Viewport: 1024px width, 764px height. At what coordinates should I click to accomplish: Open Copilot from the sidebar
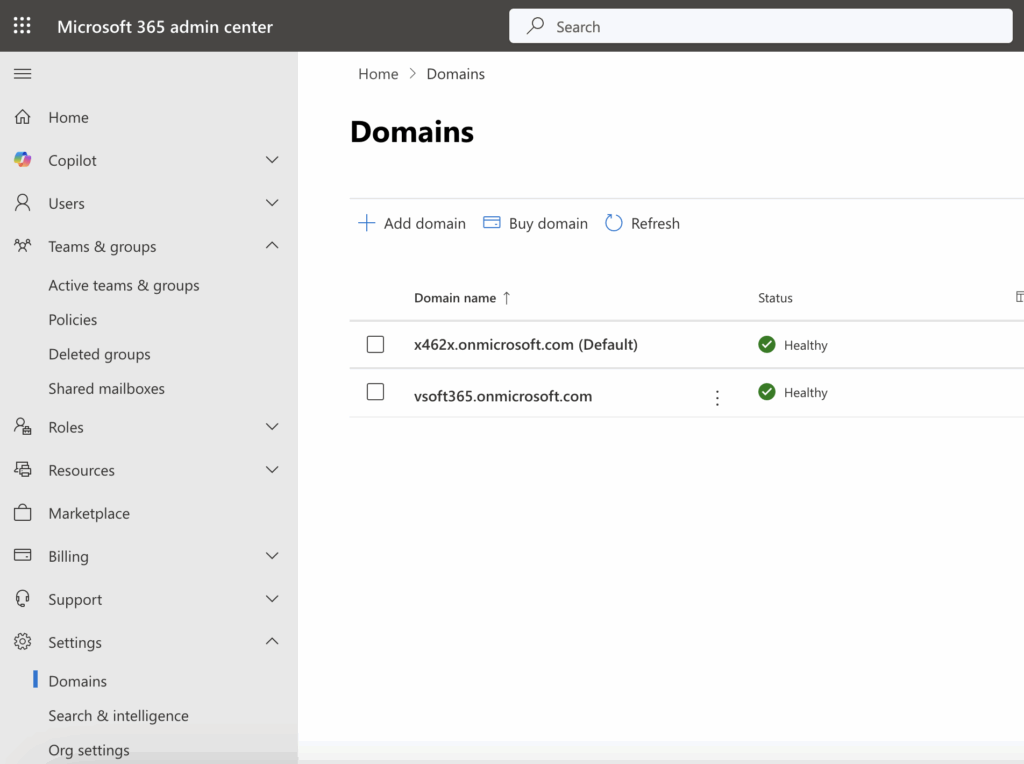21,160
